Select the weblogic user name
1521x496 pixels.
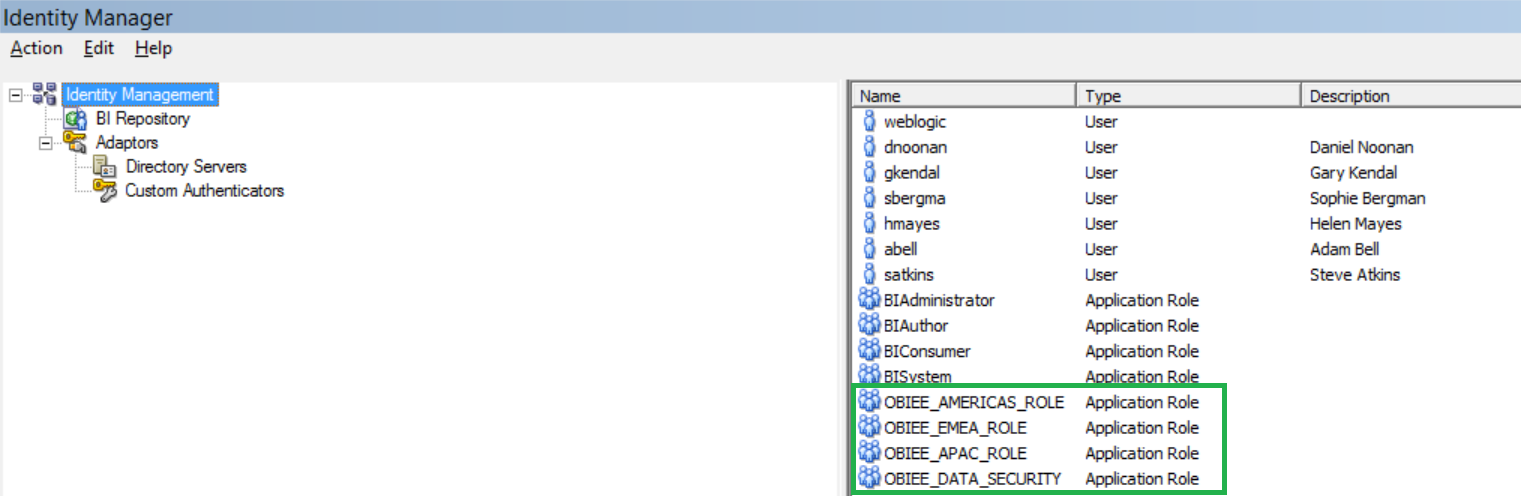coord(915,122)
